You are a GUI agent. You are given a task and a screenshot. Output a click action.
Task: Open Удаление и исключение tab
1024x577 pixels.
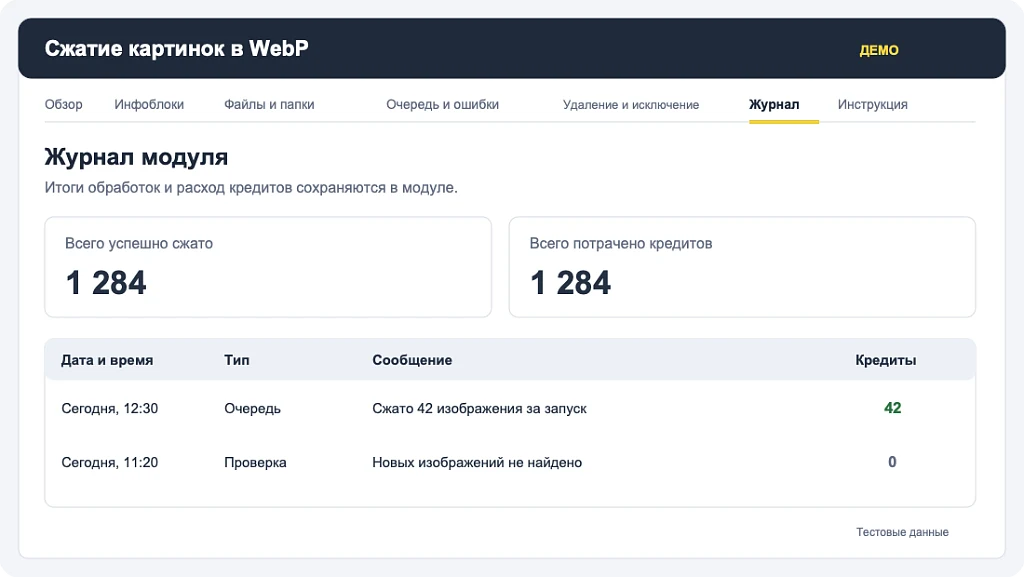631,104
